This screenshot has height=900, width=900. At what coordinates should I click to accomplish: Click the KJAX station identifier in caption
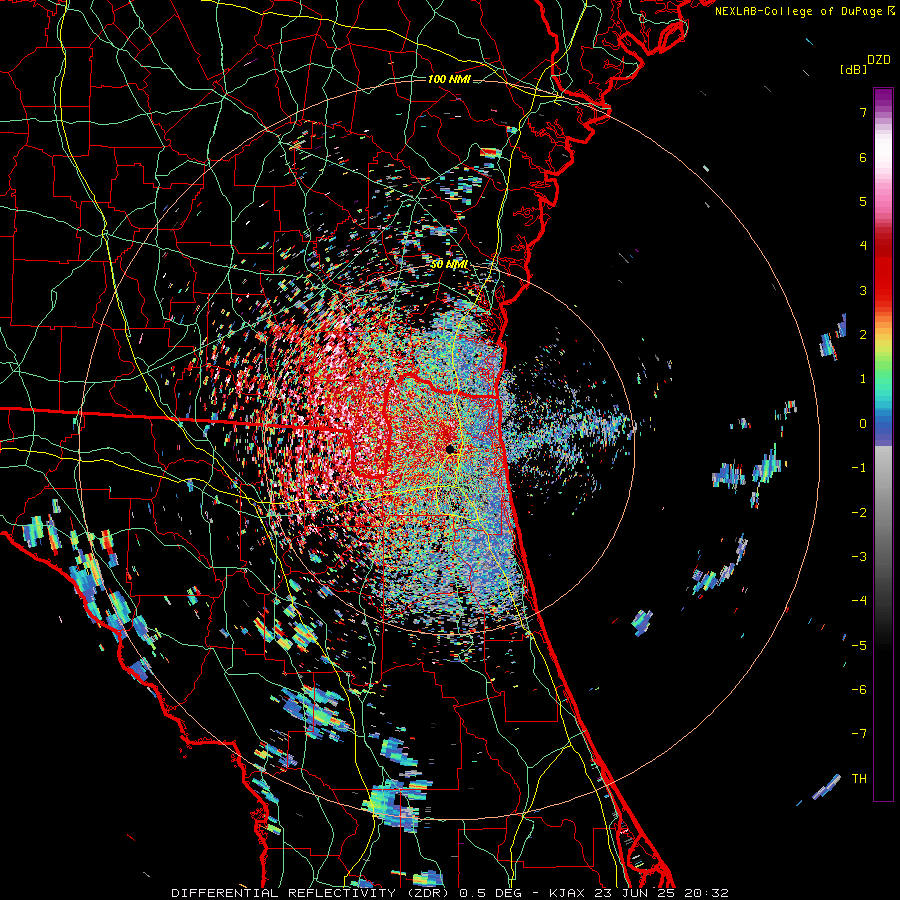[x=567, y=893]
